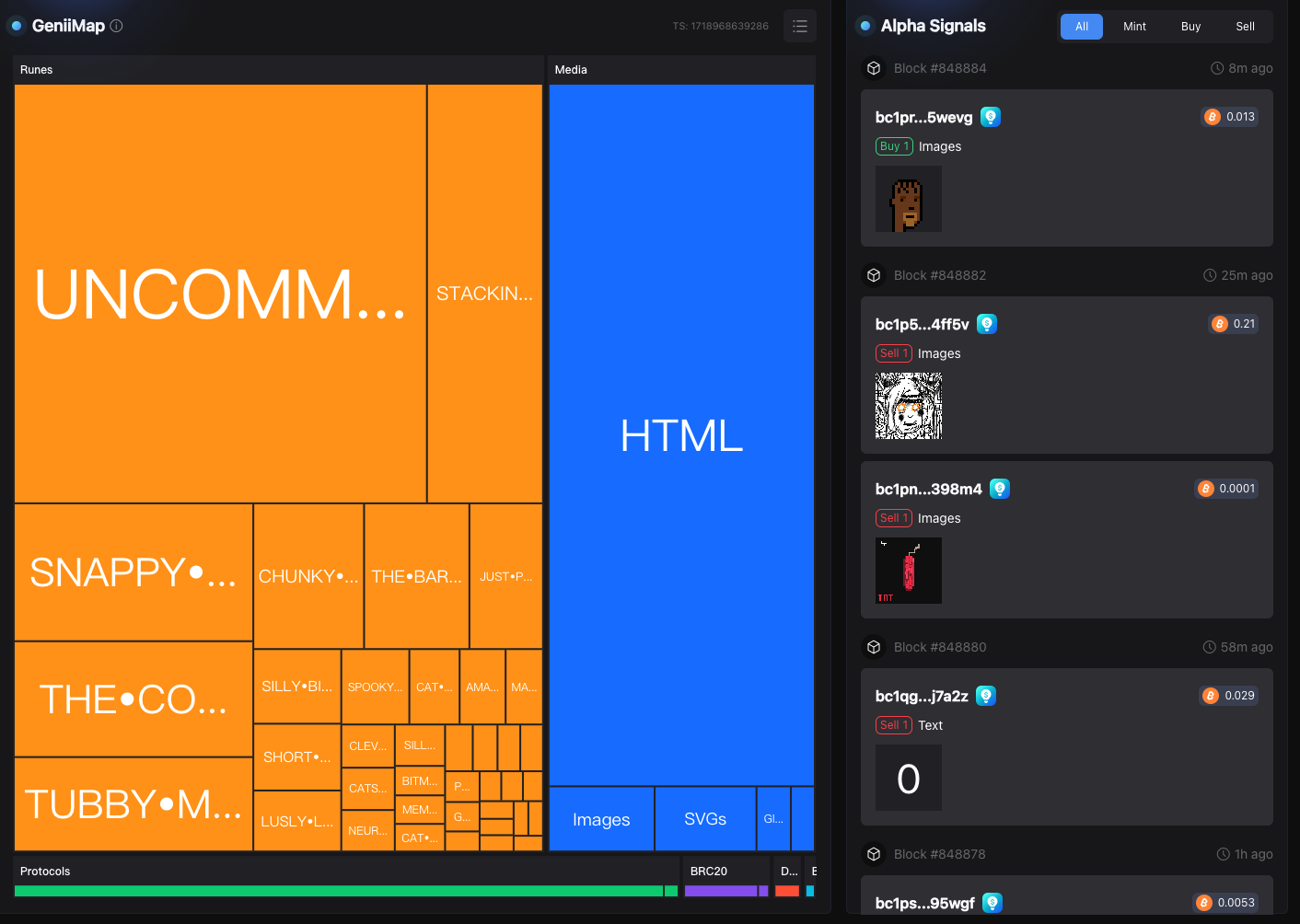Filter Alpha Signals by Buy
Image resolution: width=1300 pixels, height=924 pixels.
pyautogui.click(x=1190, y=27)
